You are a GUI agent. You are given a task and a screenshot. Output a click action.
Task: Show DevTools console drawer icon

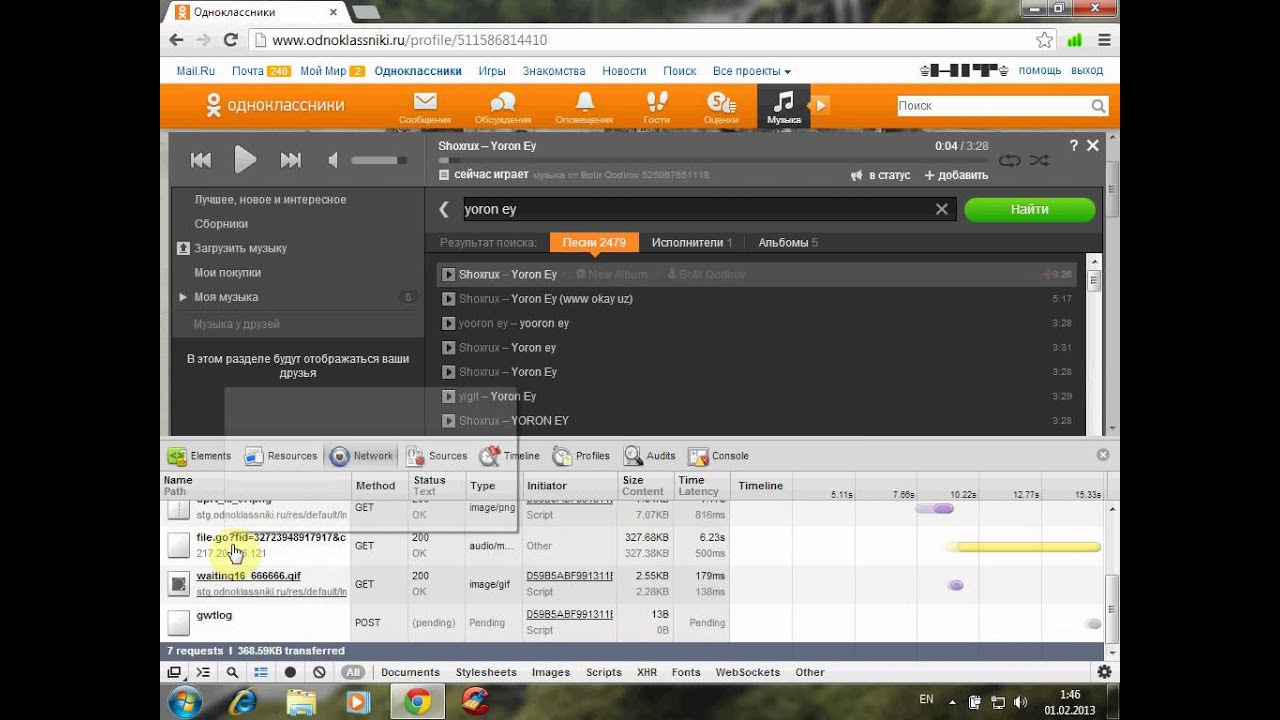pyautogui.click(x=203, y=672)
